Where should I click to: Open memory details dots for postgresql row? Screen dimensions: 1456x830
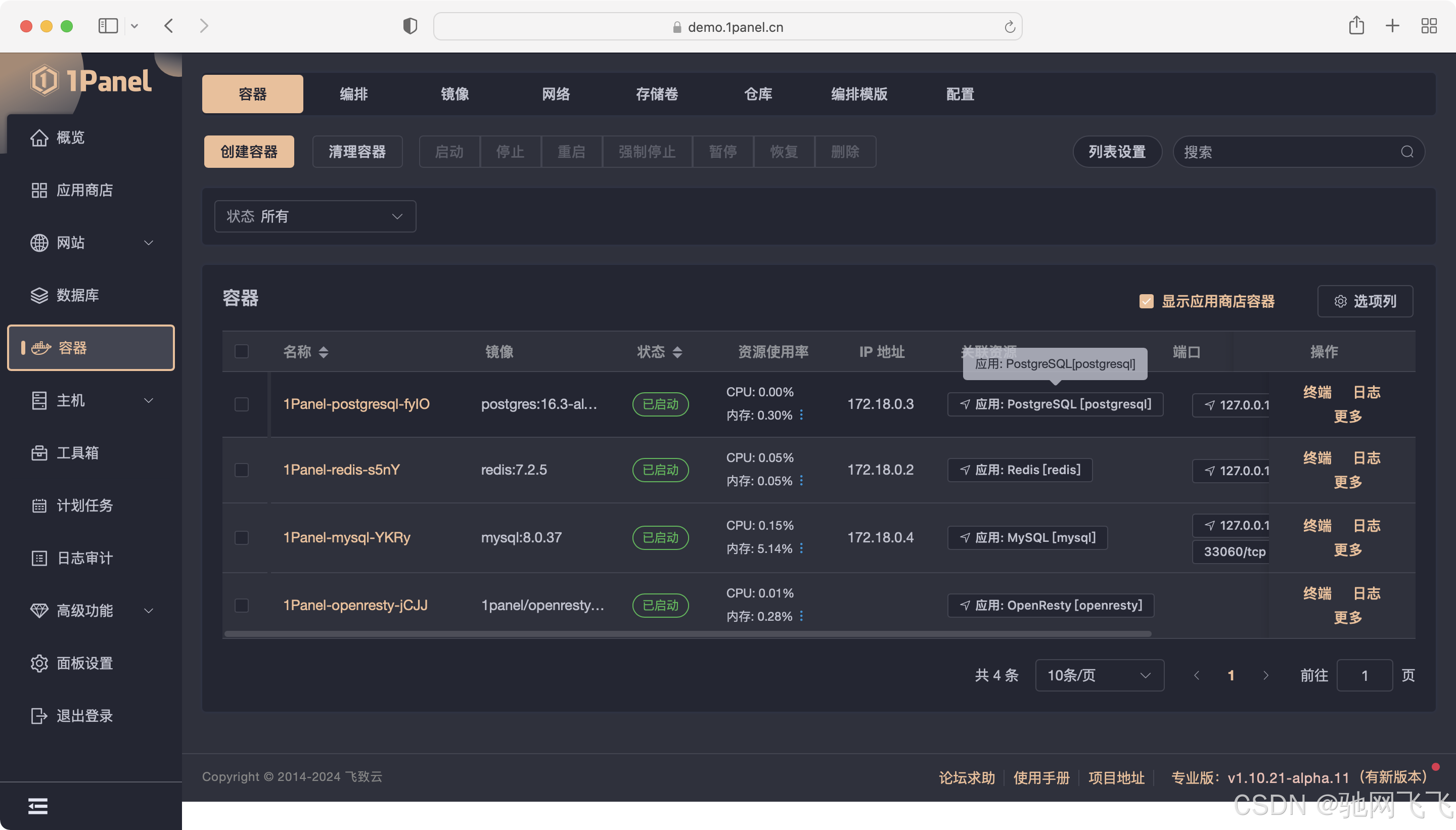pos(801,415)
